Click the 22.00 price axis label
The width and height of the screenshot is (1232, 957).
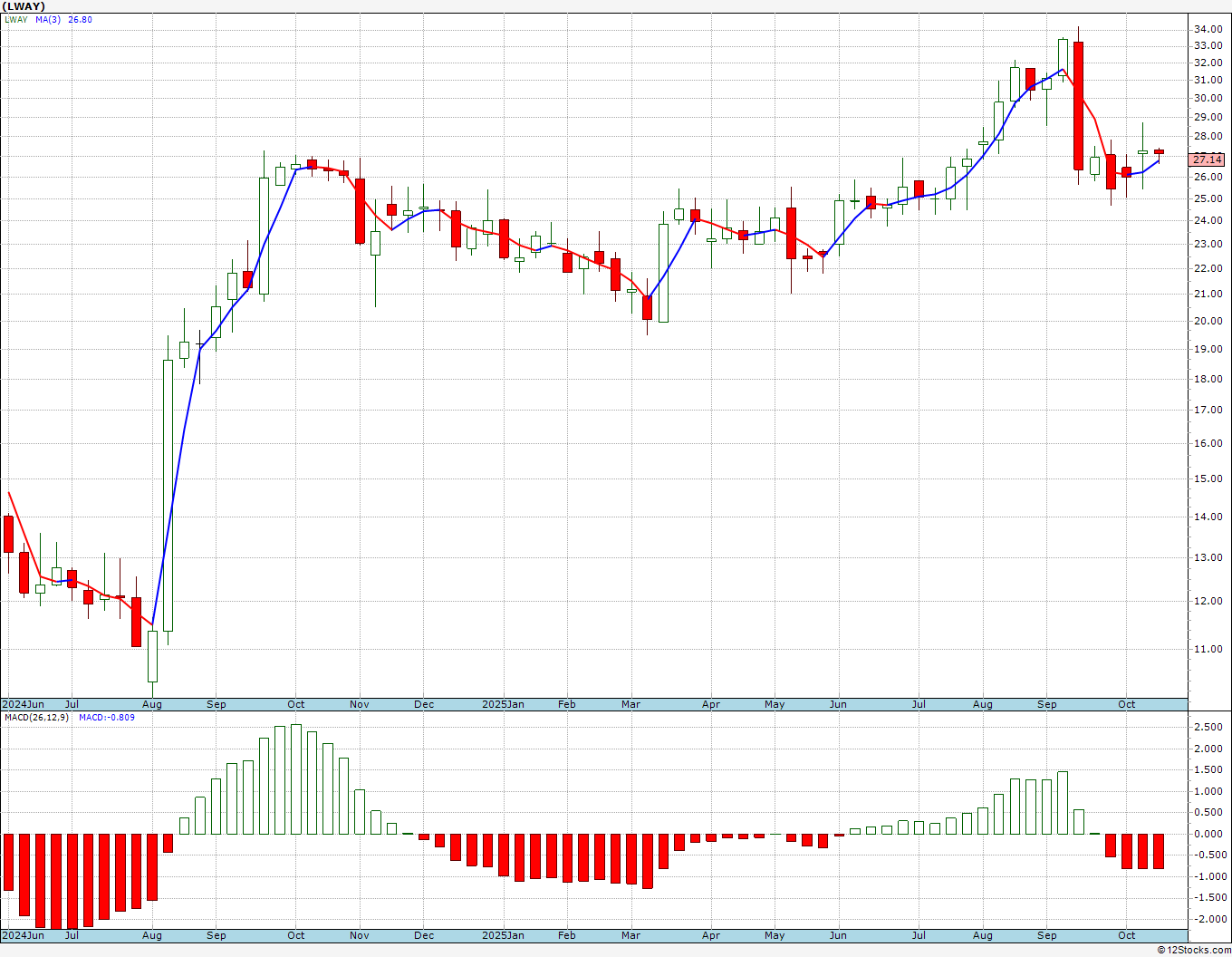(x=1207, y=268)
